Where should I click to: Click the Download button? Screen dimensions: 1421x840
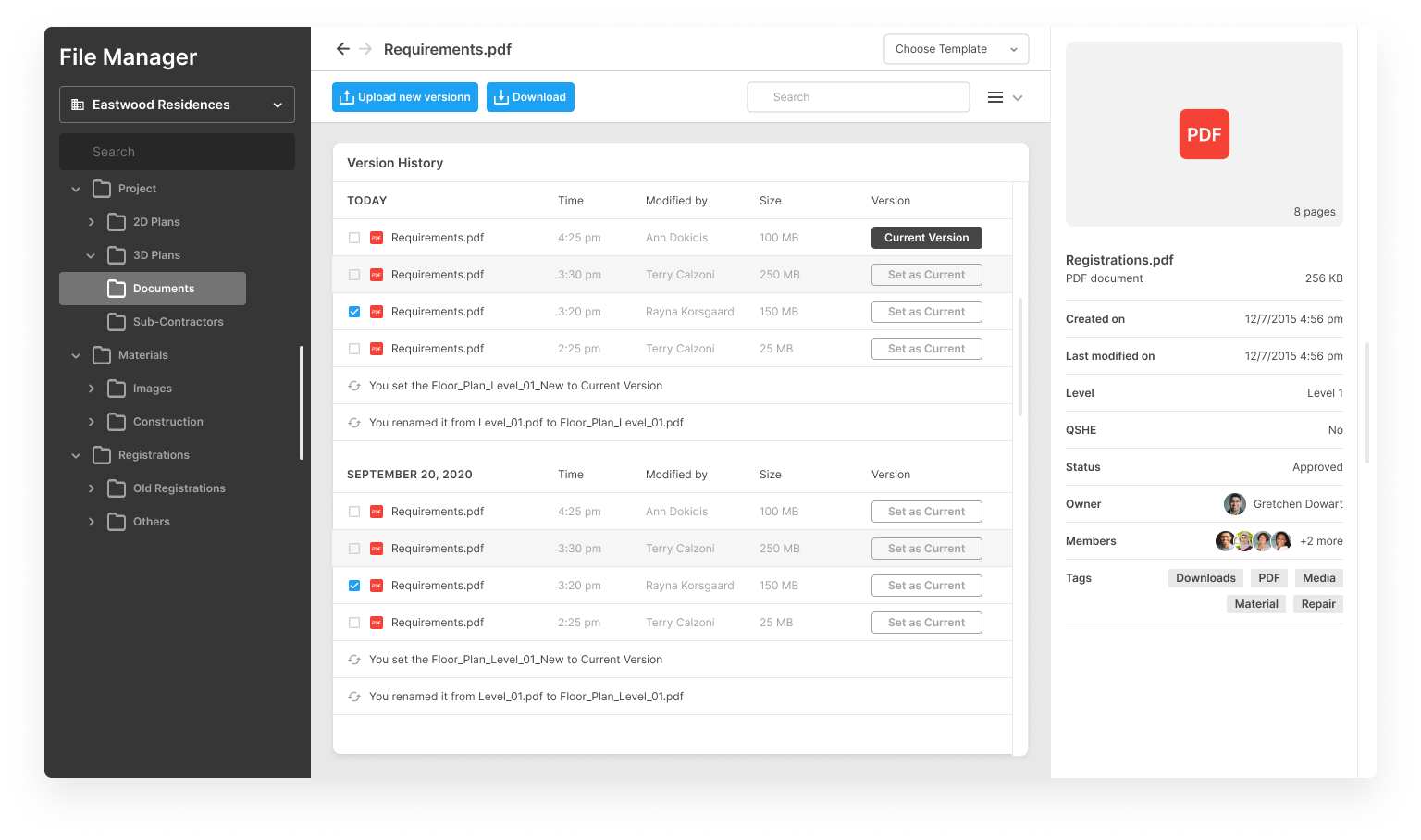(530, 97)
